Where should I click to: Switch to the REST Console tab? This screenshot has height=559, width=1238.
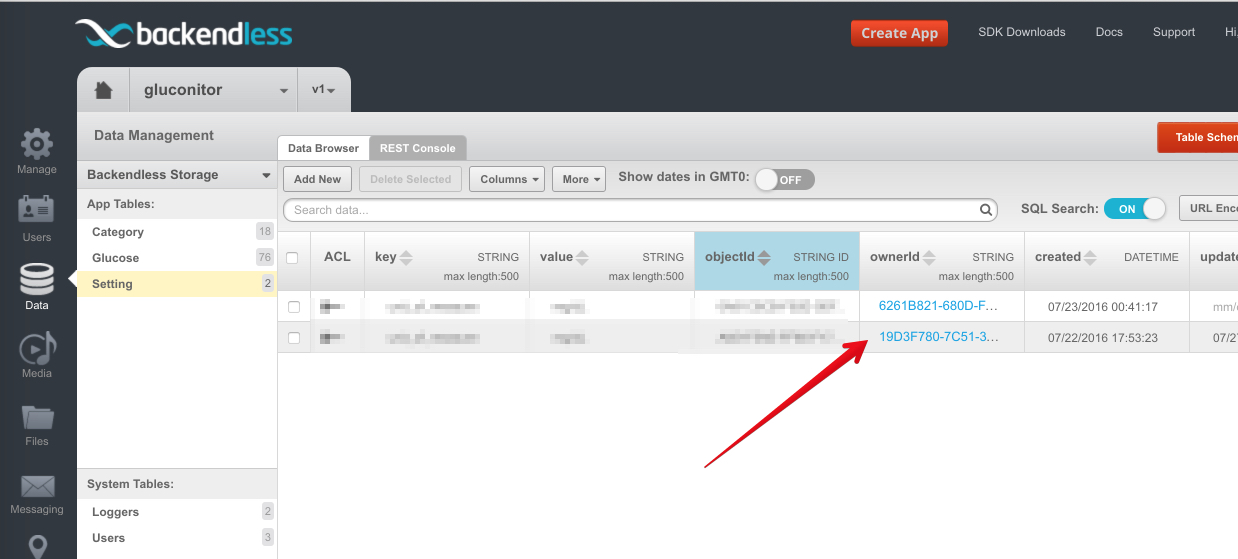click(x=418, y=148)
